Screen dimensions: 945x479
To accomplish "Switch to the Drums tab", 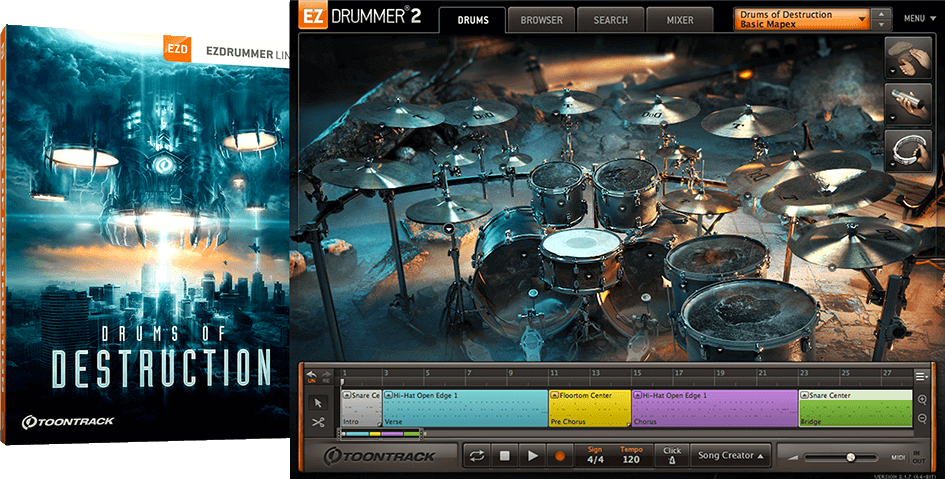I will (x=473, y=20).
